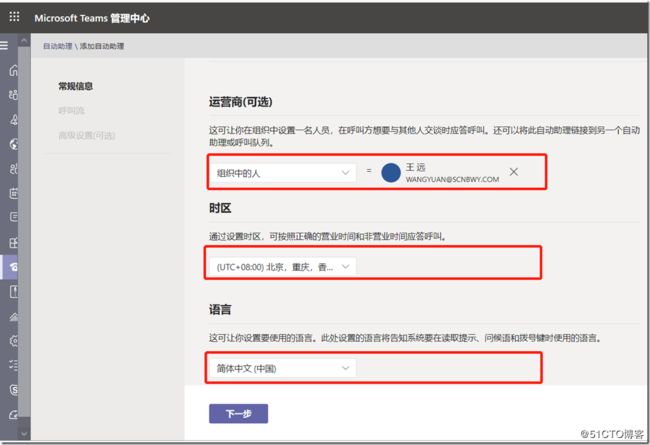Click the 添加自动助理 breadcrumb text

102,46
